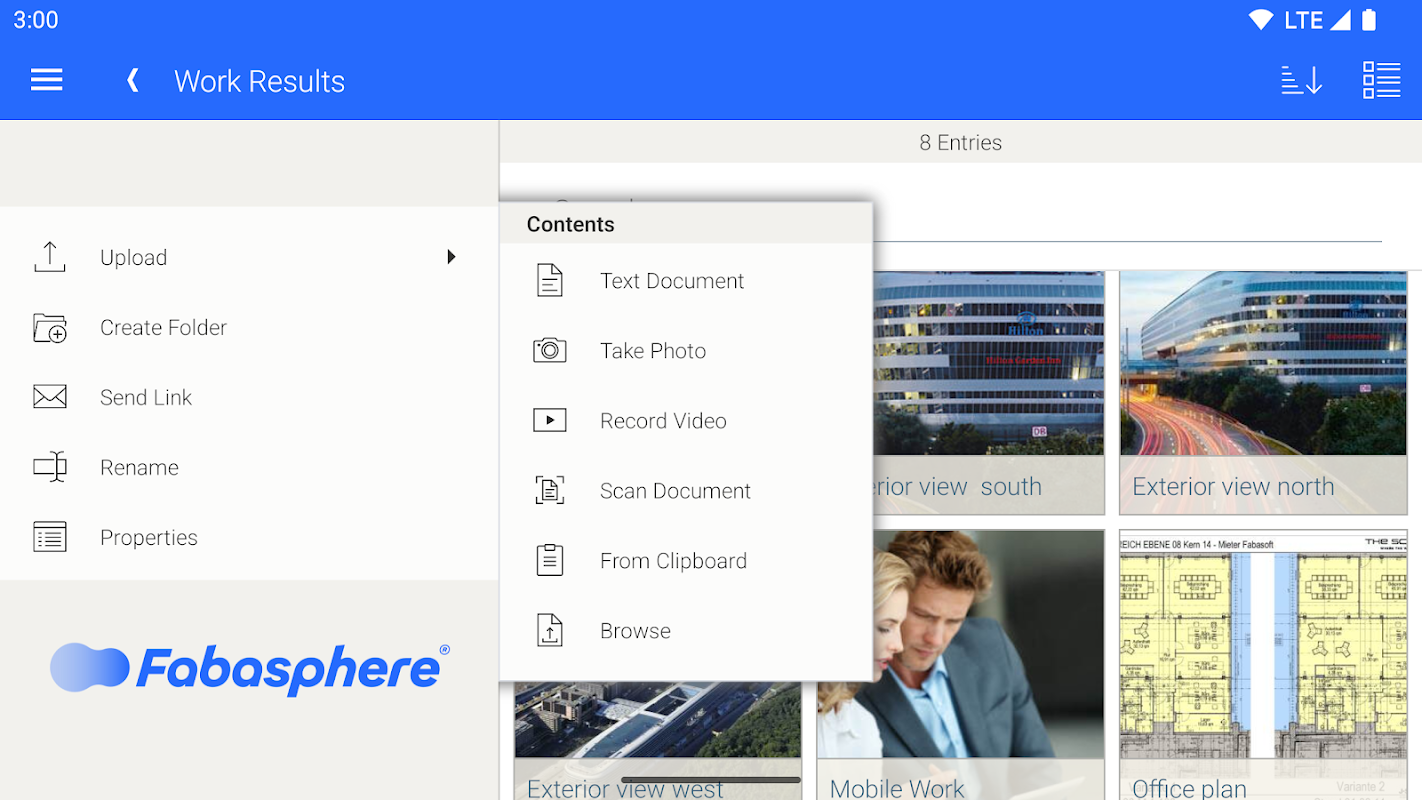1422x800 pixels.
Task: Choose Browse from the Contents submenu
Action: click(x=686, y=631)
